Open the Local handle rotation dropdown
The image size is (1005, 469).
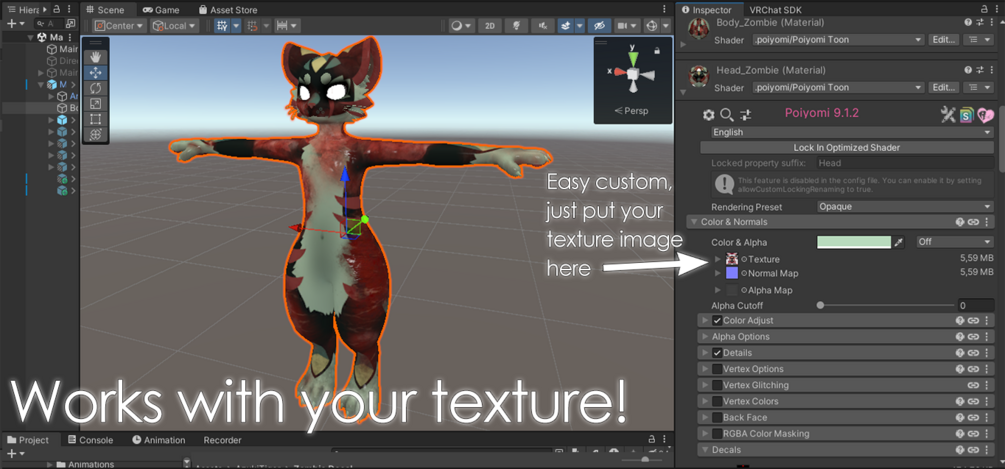pyautogui.click(x=174, y=26)
